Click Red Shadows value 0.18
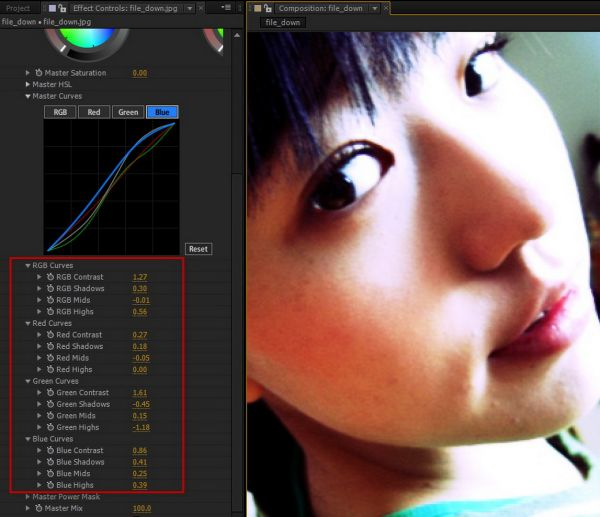The width and height of the screenshot is (600, 517). click(x=140, y=346)
